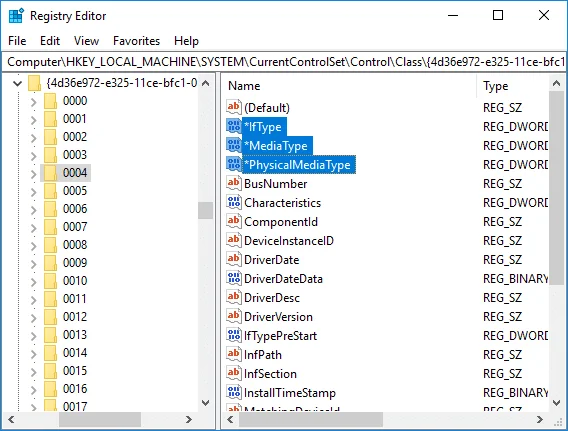Select the DriverDesc value name
The image size is (568, 431).
coord(272,298)
